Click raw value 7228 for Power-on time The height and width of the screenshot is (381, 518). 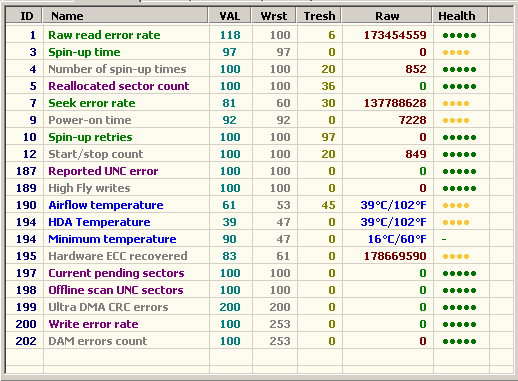coord(413,120)
